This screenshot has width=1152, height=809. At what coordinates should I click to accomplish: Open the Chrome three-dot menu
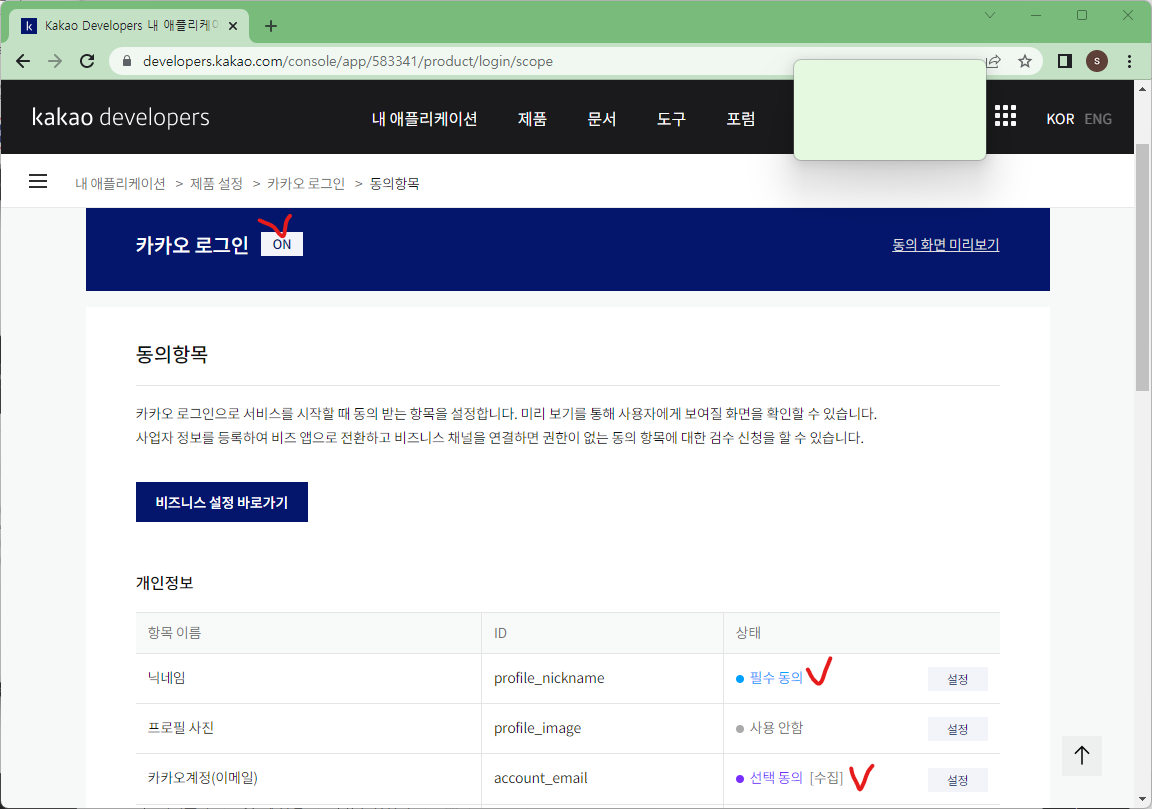(1129, 61)
